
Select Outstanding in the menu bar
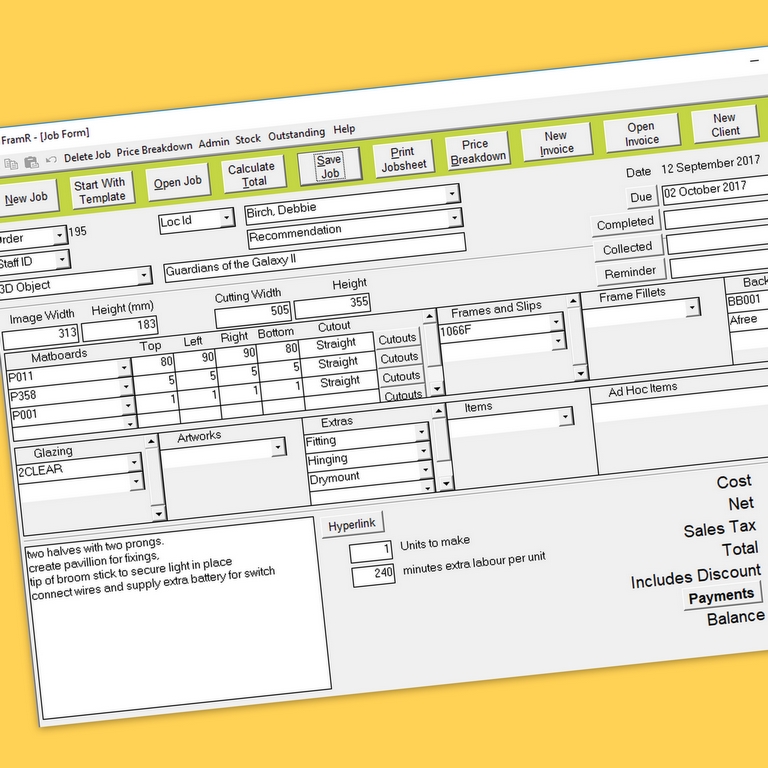tap(296, 134)
